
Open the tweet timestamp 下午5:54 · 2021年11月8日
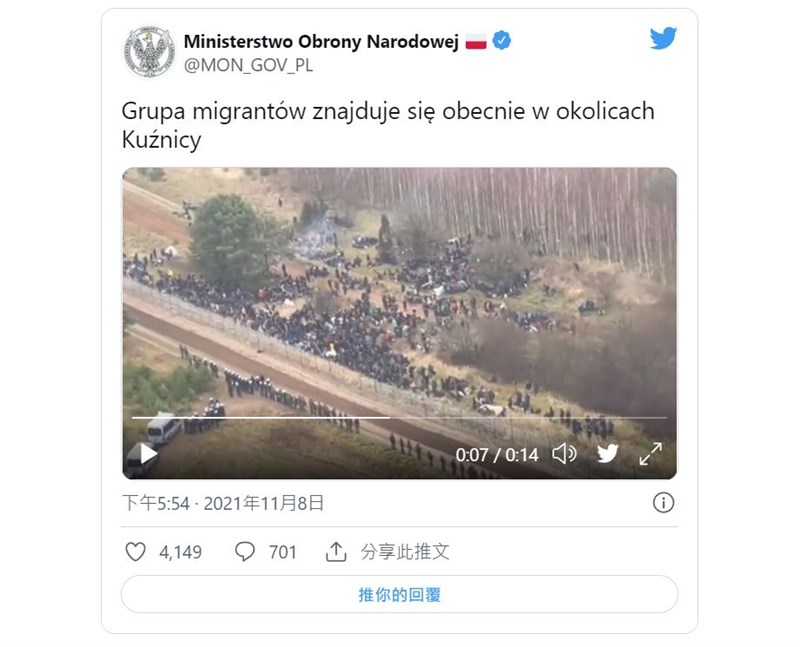[x=223, y=503]
